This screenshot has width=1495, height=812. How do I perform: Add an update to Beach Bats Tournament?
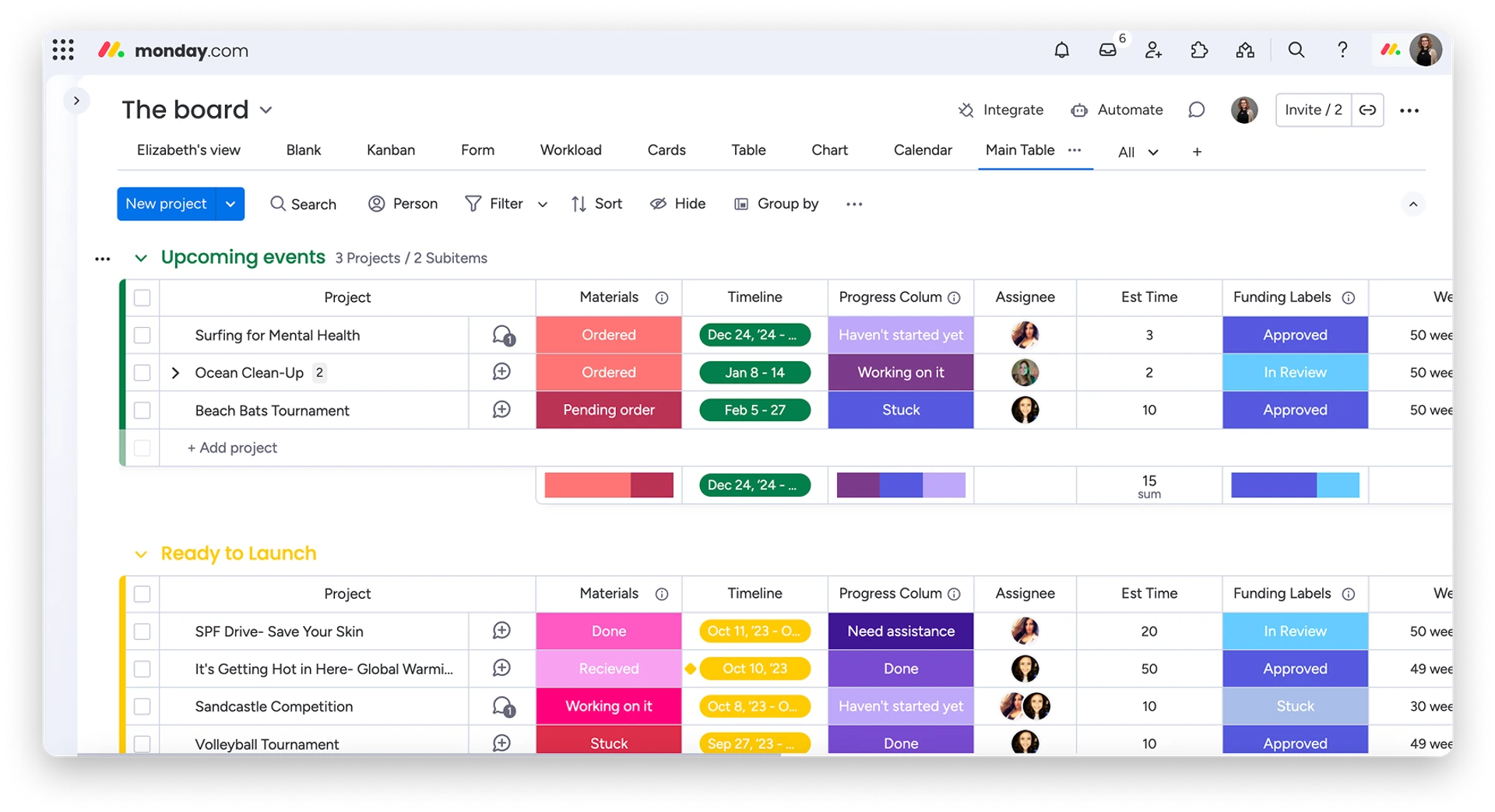point(501,410)
